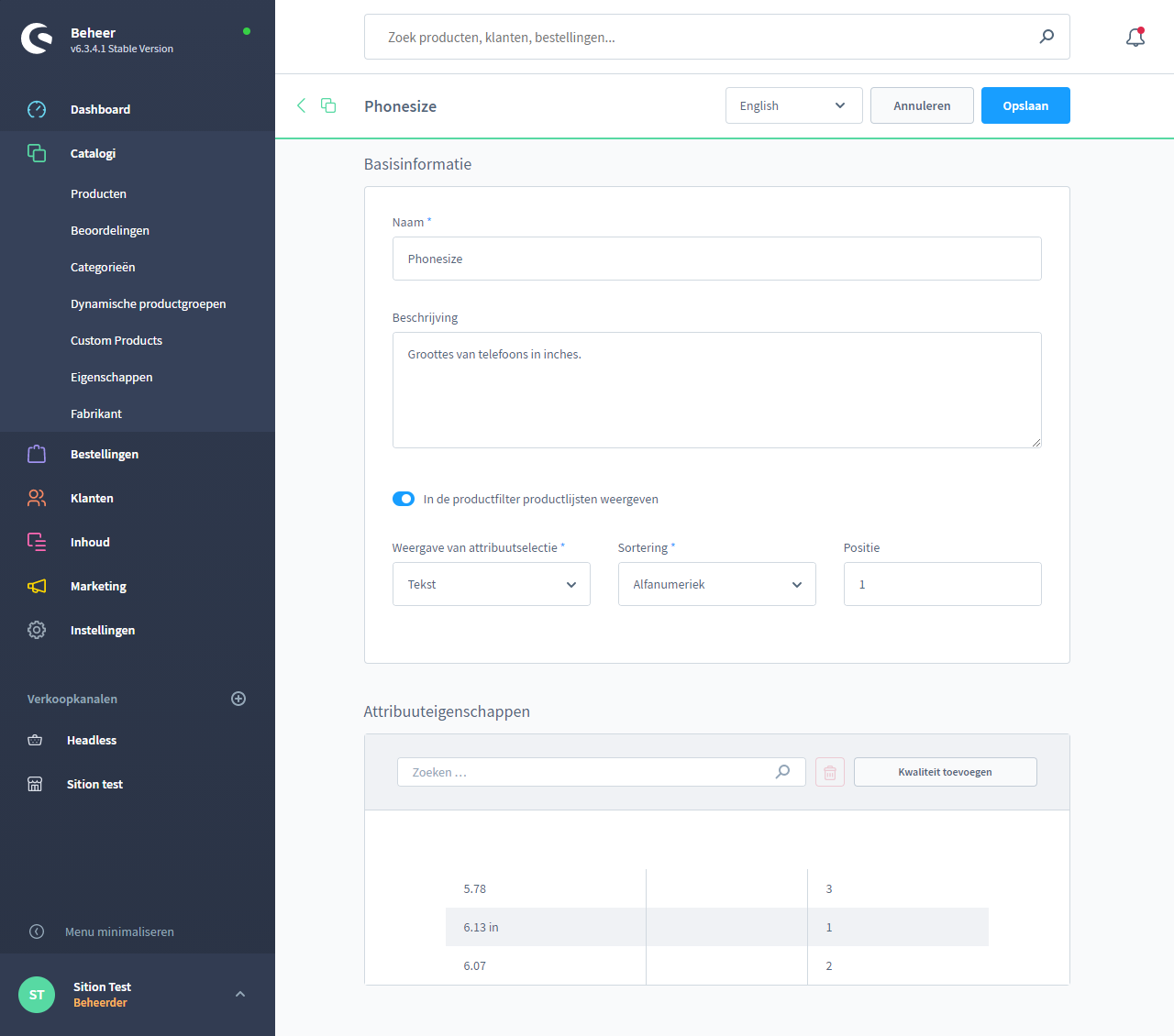
Task: Click the Opslaan button
Action: tap(1024, 105)
